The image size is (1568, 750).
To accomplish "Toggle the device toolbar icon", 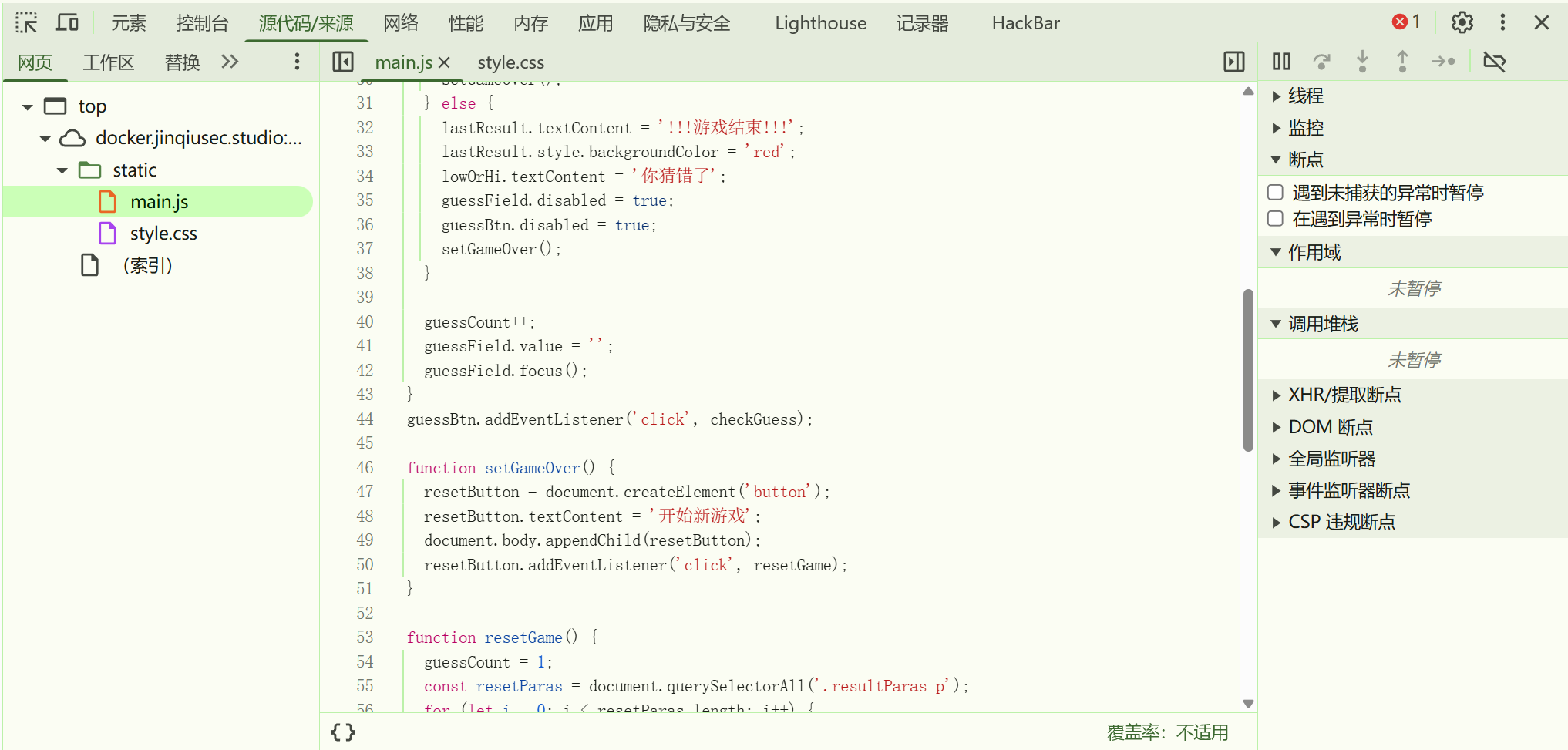I will (67, 22).
